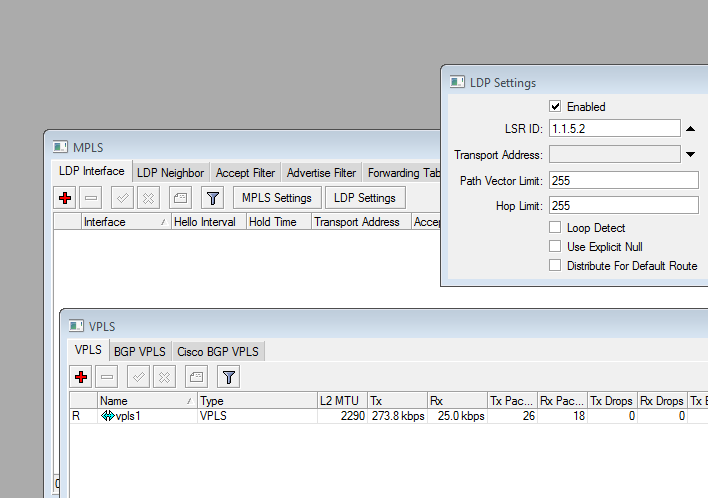Collapse the LSR ID field with up arrow
This screenshot has height=498, width=708.
pos(690,129)
